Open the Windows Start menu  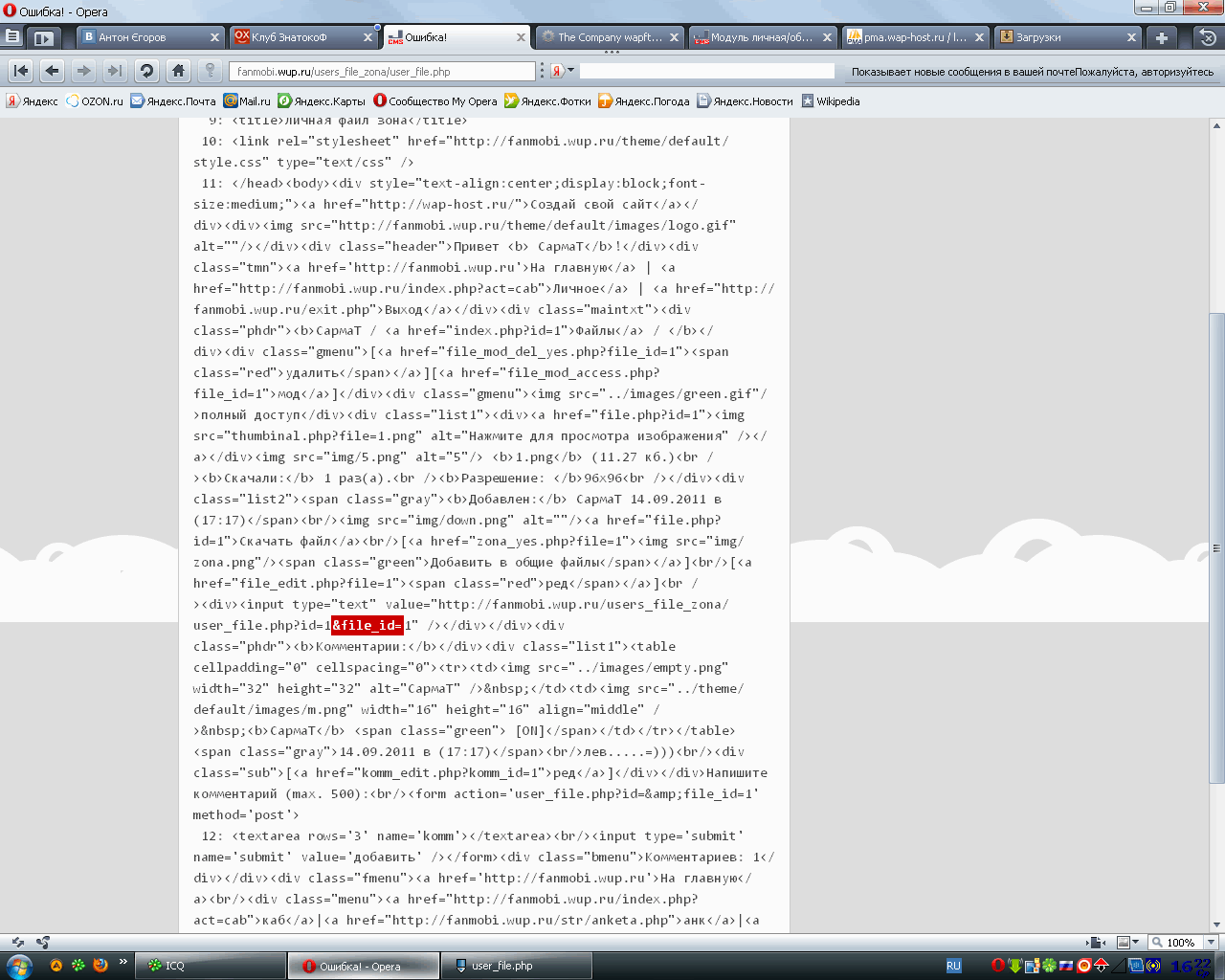coord(19,966)
